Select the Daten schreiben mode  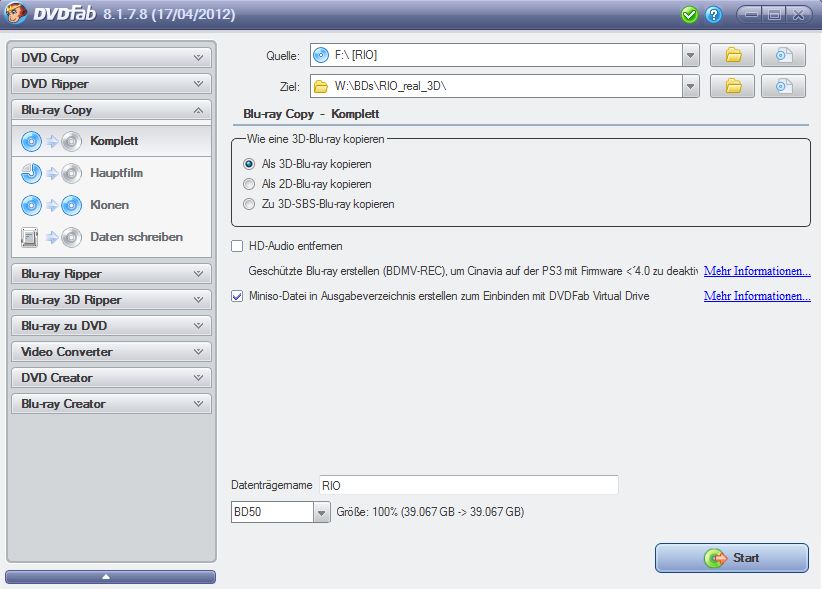[111, 237]
